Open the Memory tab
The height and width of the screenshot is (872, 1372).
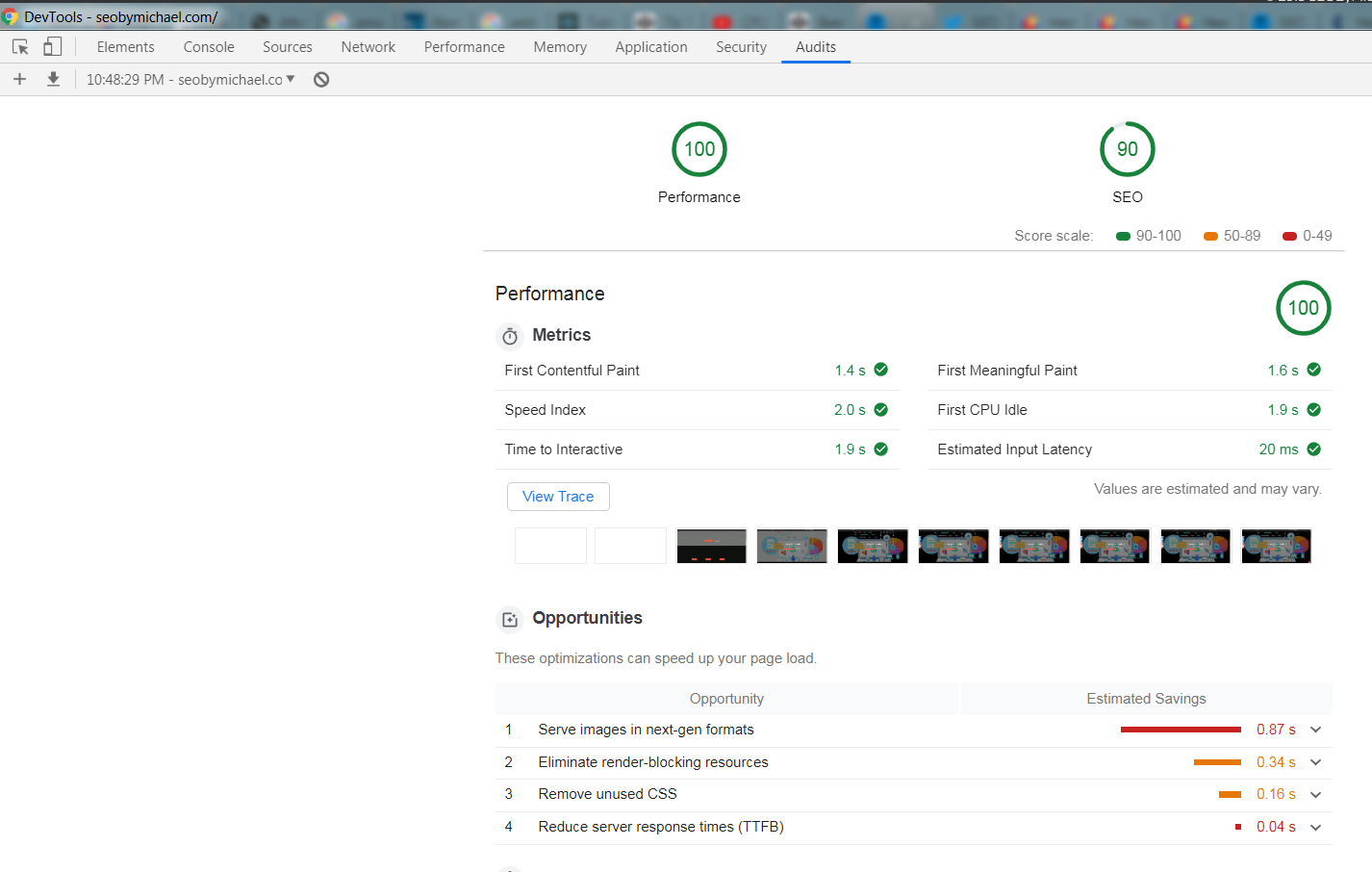click(560, 46)
